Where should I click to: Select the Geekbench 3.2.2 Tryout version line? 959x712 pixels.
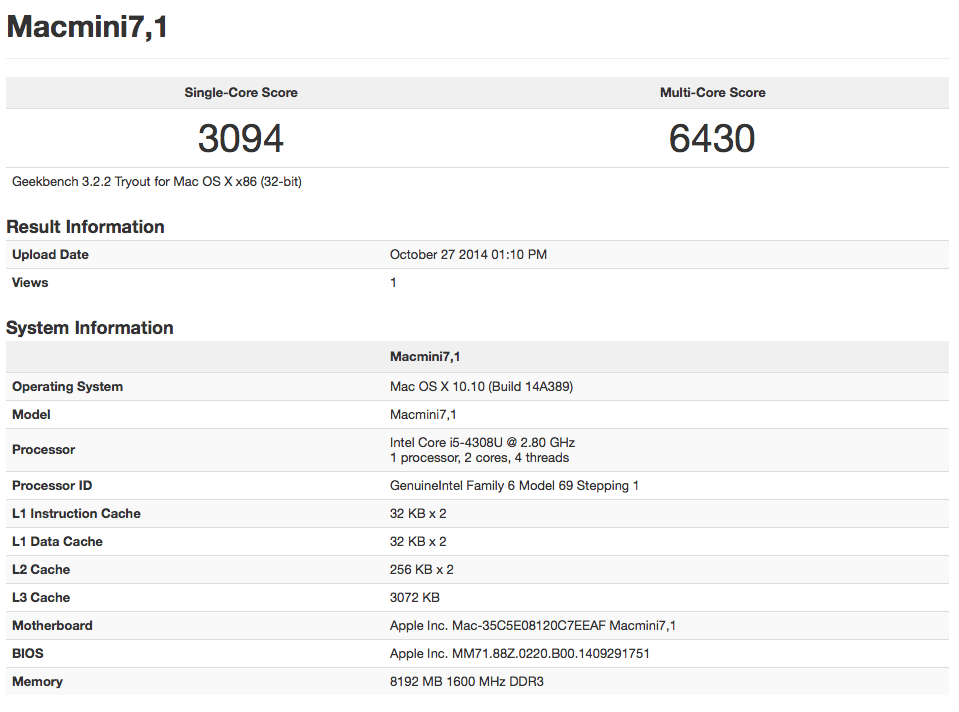pos(157,182)
